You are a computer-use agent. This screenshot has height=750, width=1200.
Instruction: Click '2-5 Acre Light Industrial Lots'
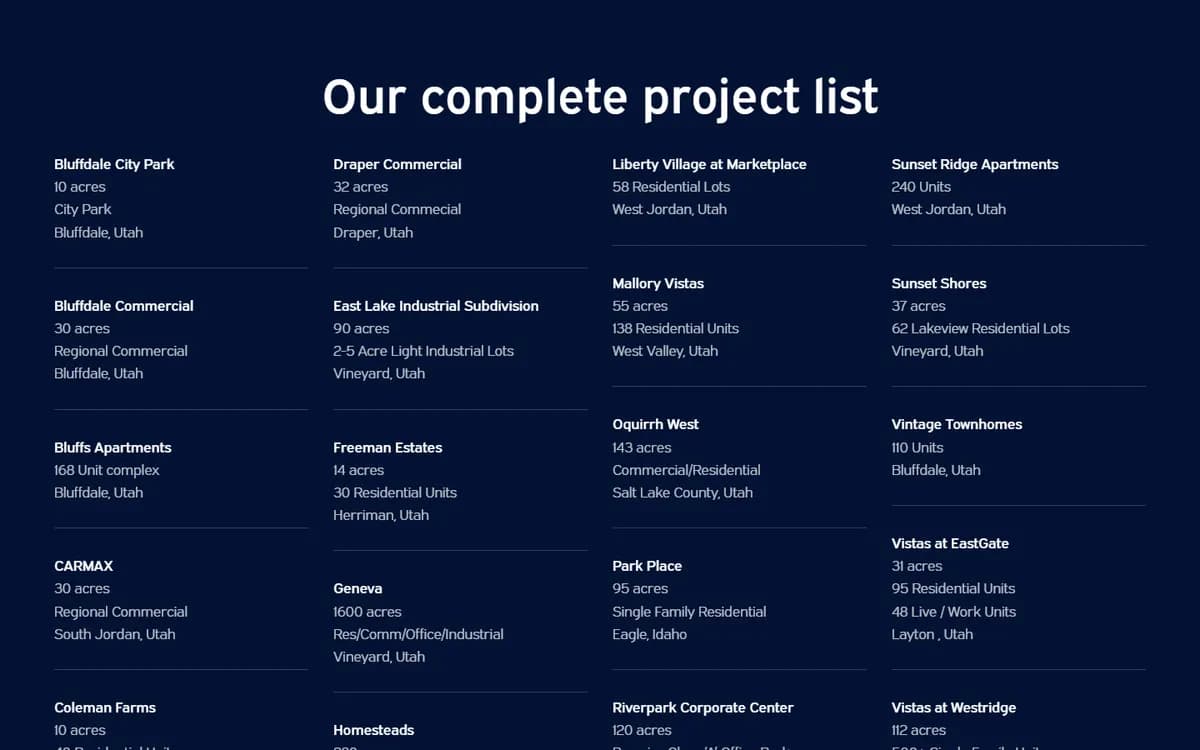coord(424,351)
